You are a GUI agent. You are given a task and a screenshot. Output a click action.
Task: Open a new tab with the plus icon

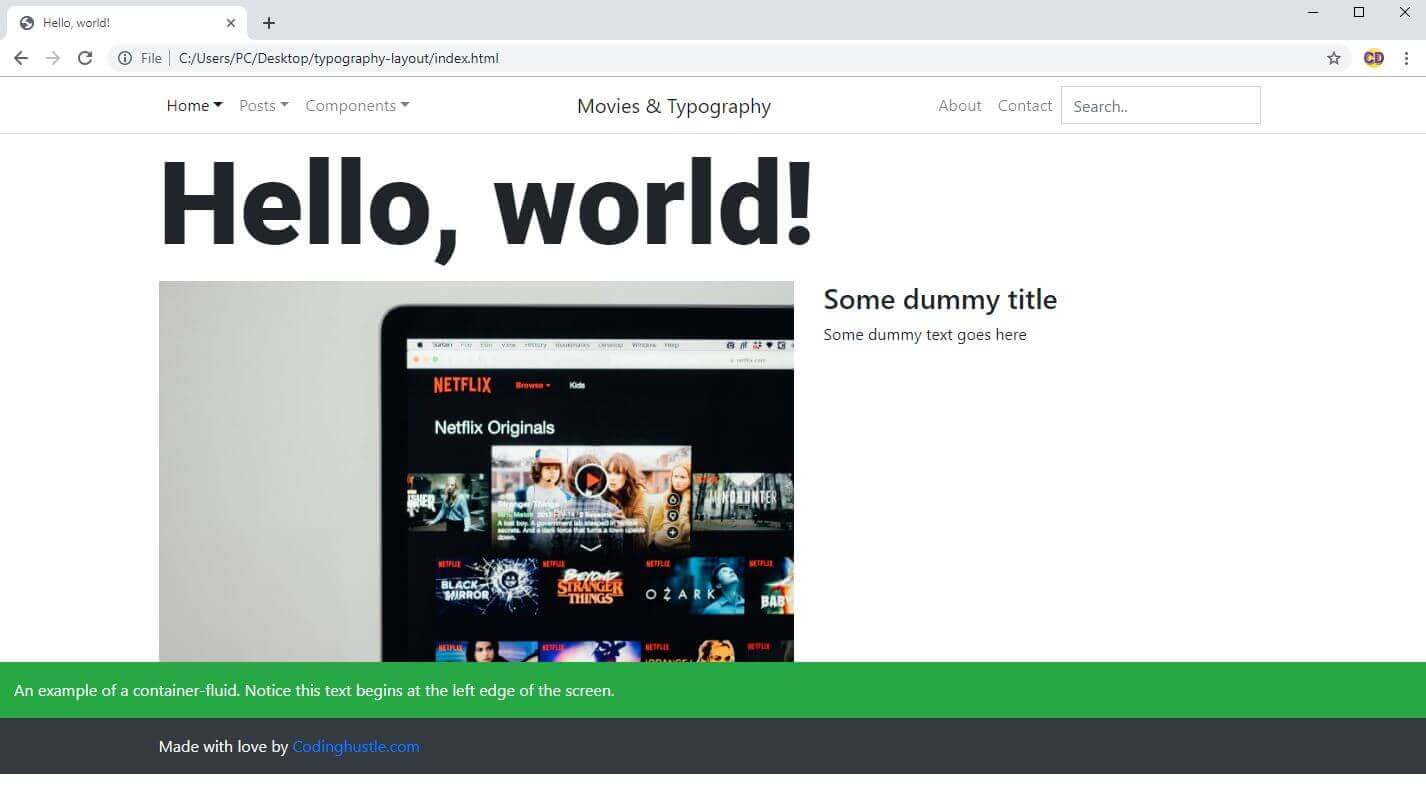tap(268, 23)
